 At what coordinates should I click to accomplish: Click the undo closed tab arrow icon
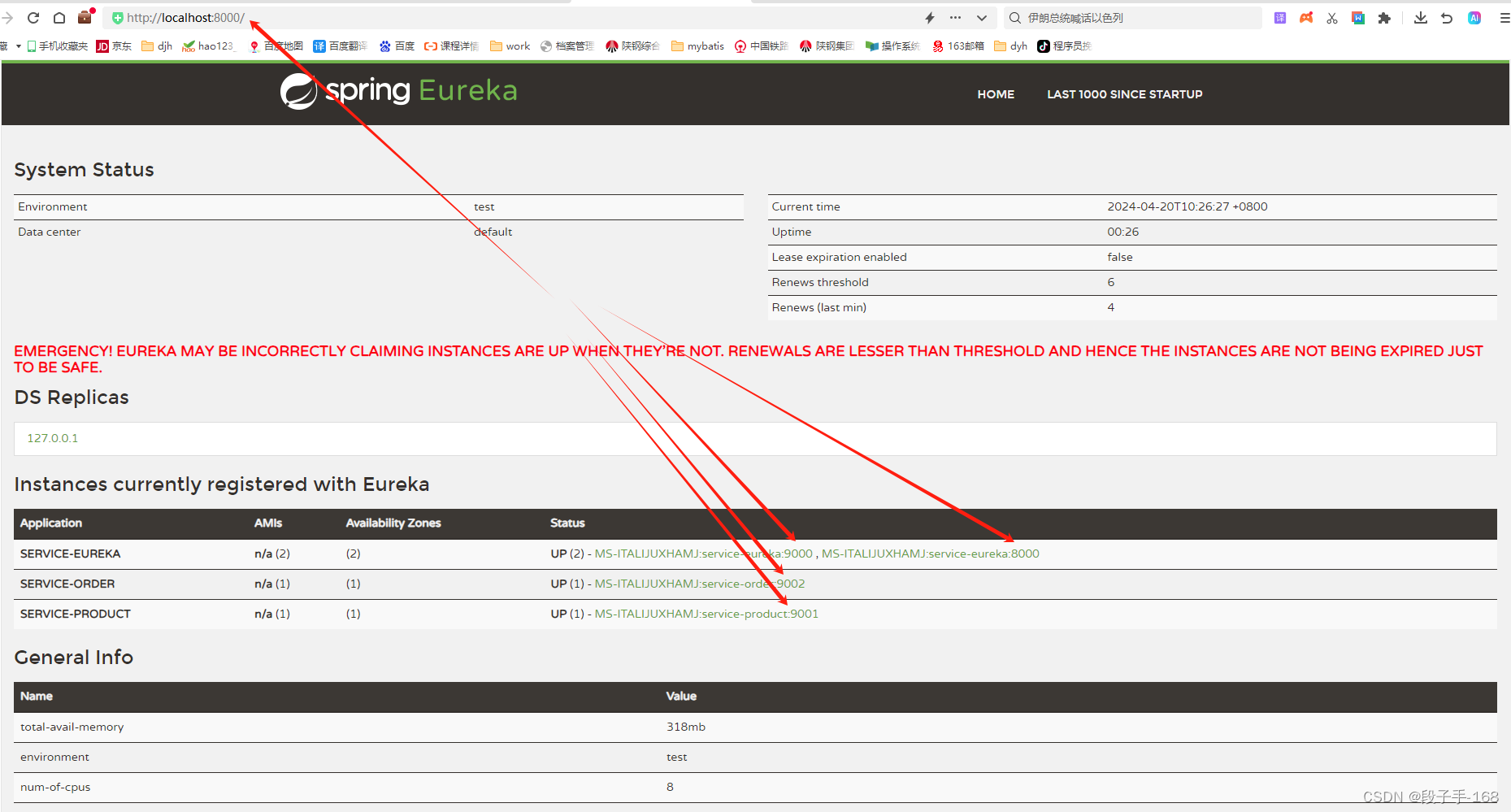pos(1447,18)
